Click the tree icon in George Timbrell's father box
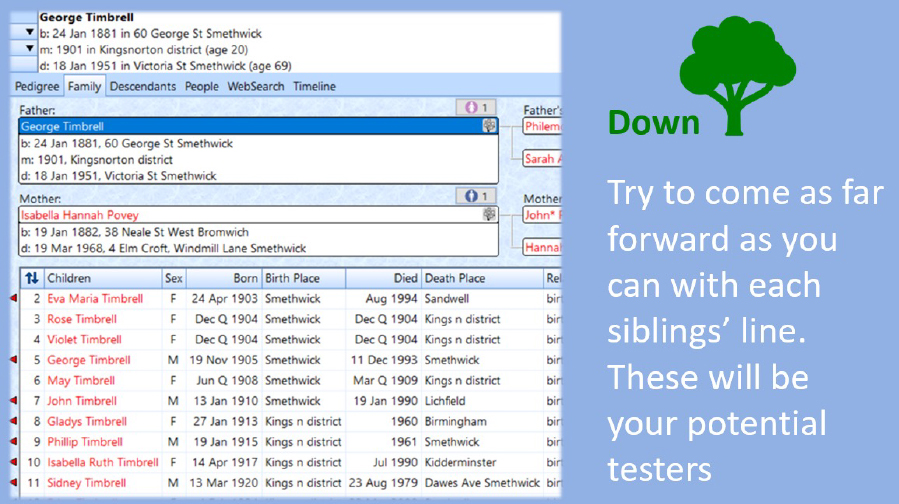899x504 pixels. [489, 127]
